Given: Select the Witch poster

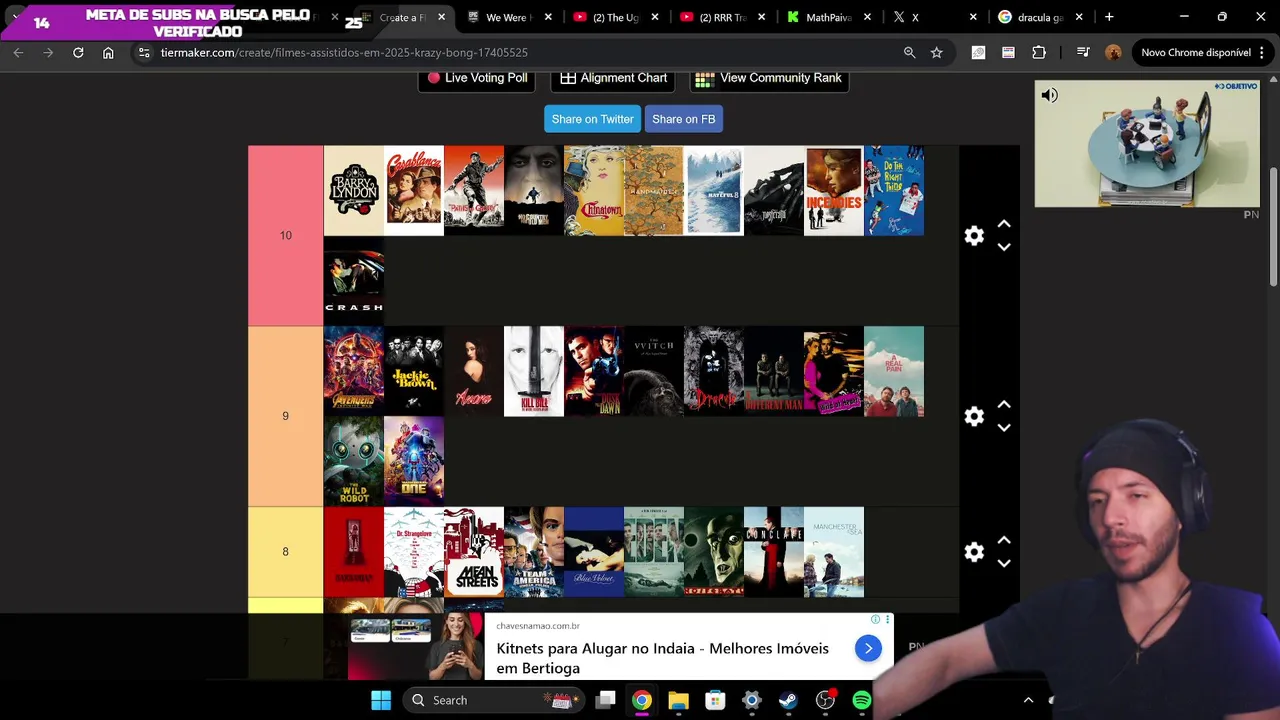Looking at the screenshot, I should tap(654, 371).
